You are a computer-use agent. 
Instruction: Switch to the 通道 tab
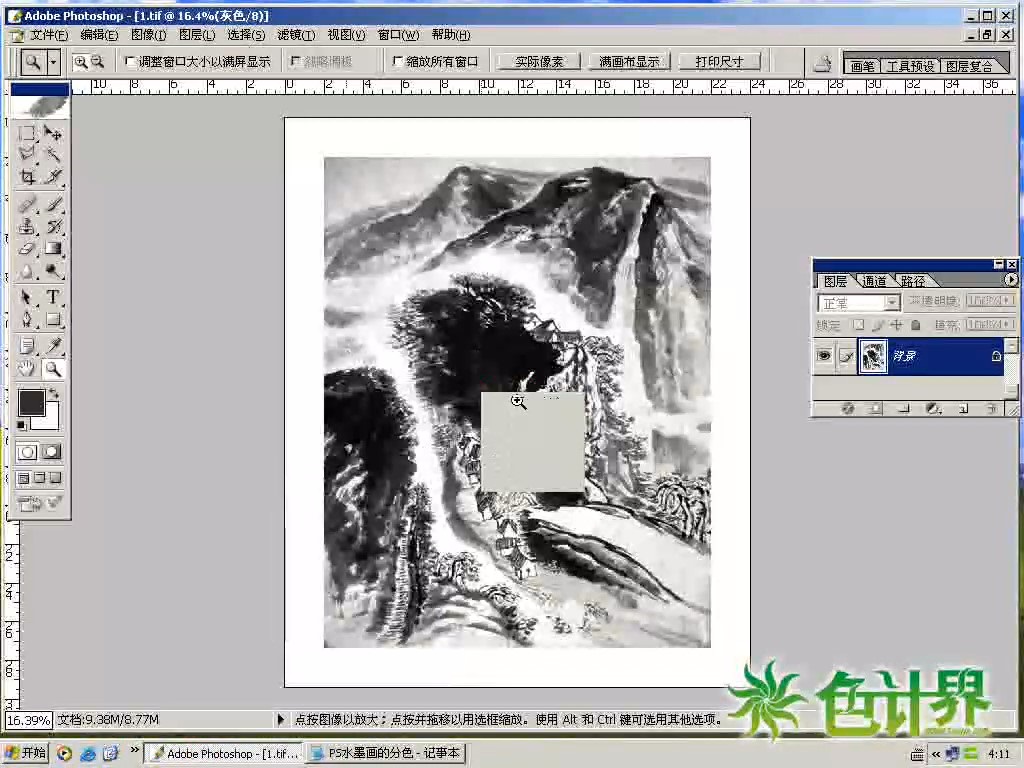coord(874,281)
